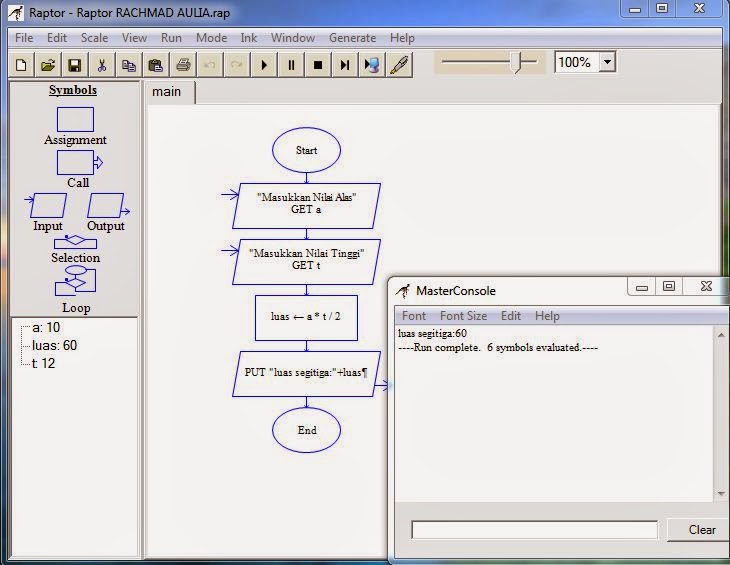Open the Mode menu
This screenshot has height=565, width=730.
pyautogui.click(x=211, y=38)
